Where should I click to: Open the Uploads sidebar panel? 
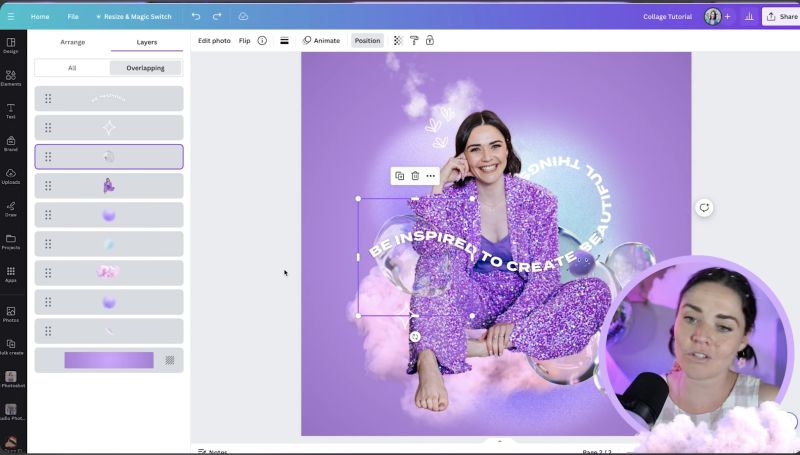[x=11, y=176]
